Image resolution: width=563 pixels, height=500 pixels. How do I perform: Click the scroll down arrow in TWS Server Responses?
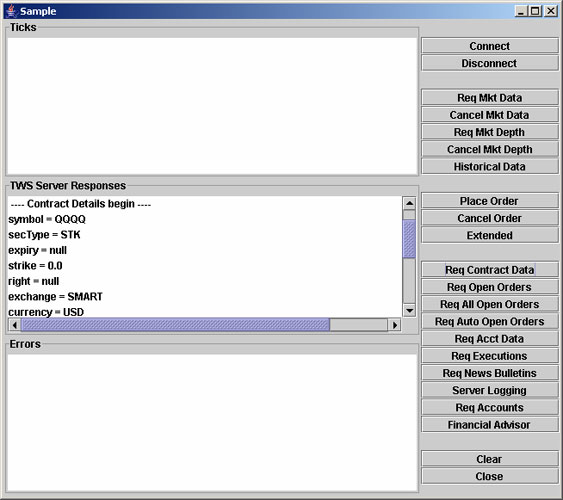pos(409,310)
